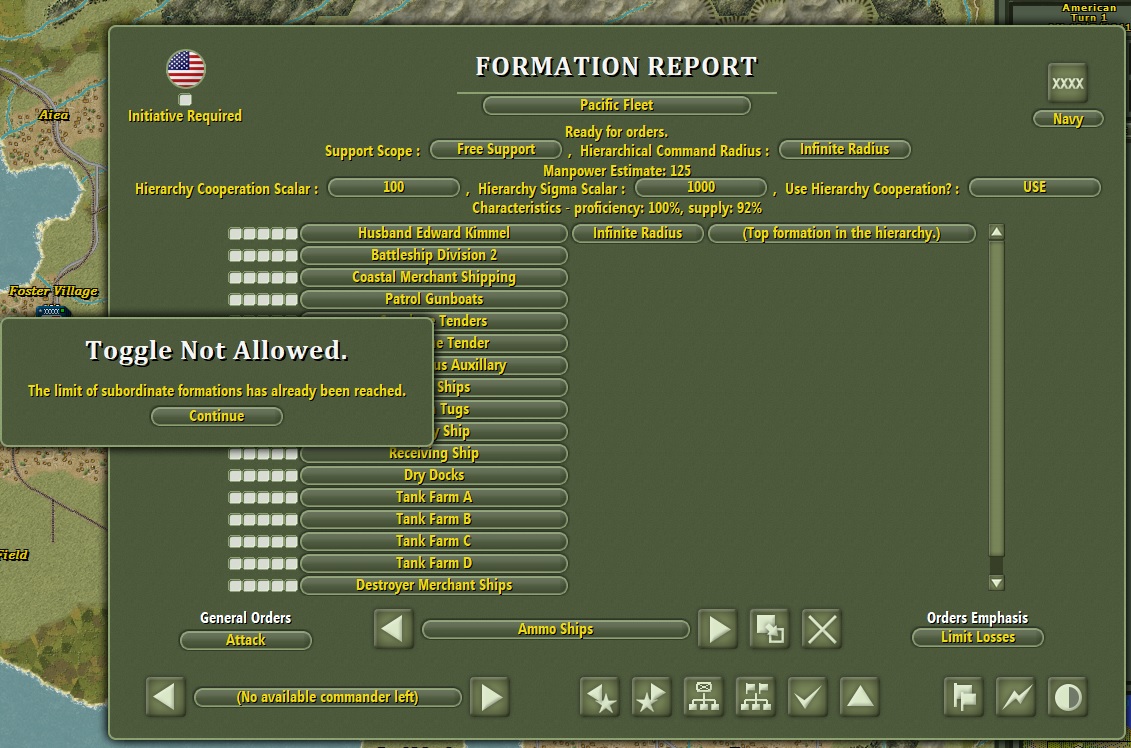Cycle commander selection with the left arrow
The width and height of the screenshot is (1131, 748).
(166, 697)
